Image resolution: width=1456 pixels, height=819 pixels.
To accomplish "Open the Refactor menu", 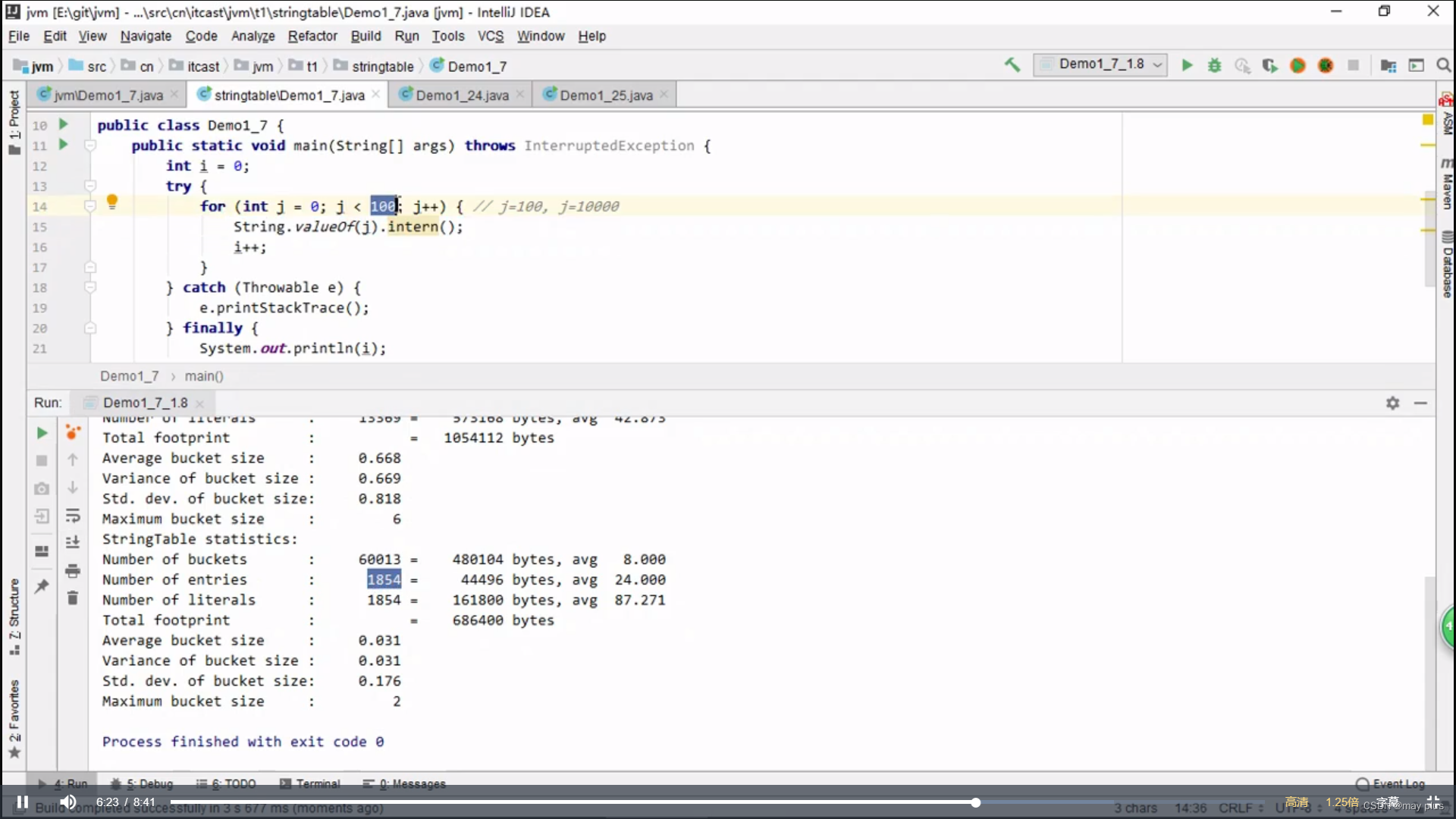I will click(x=312, y=36).
